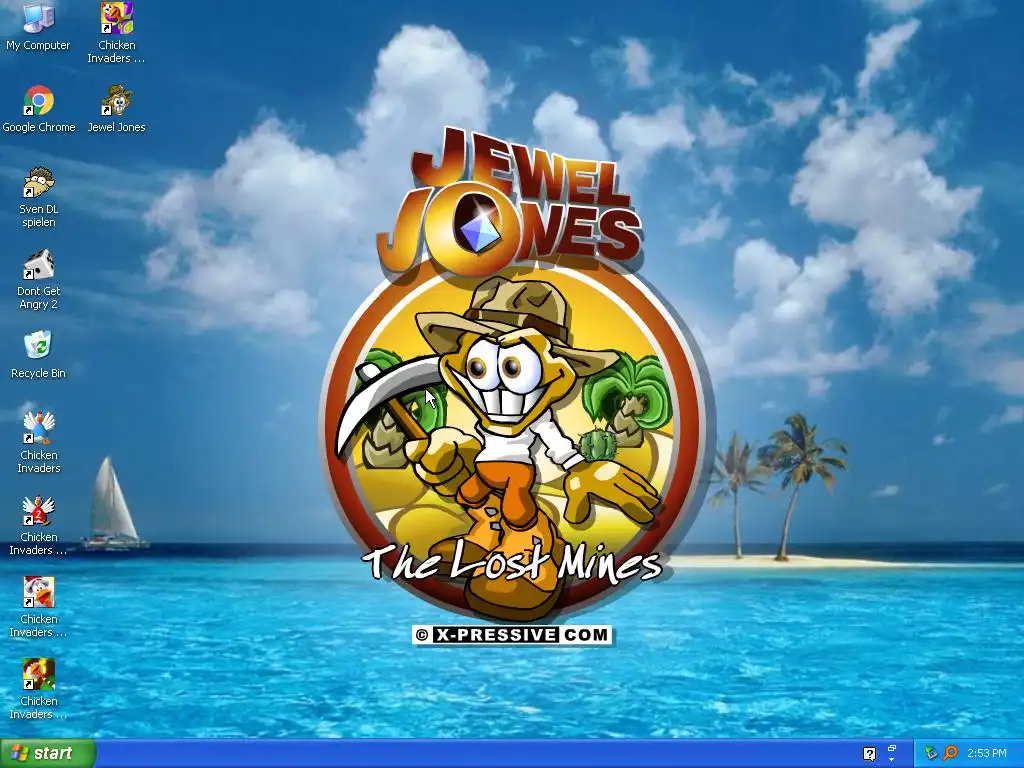Click the language bar restore icon
This screenshot has height=768, width=1024.
pos(891,748)
